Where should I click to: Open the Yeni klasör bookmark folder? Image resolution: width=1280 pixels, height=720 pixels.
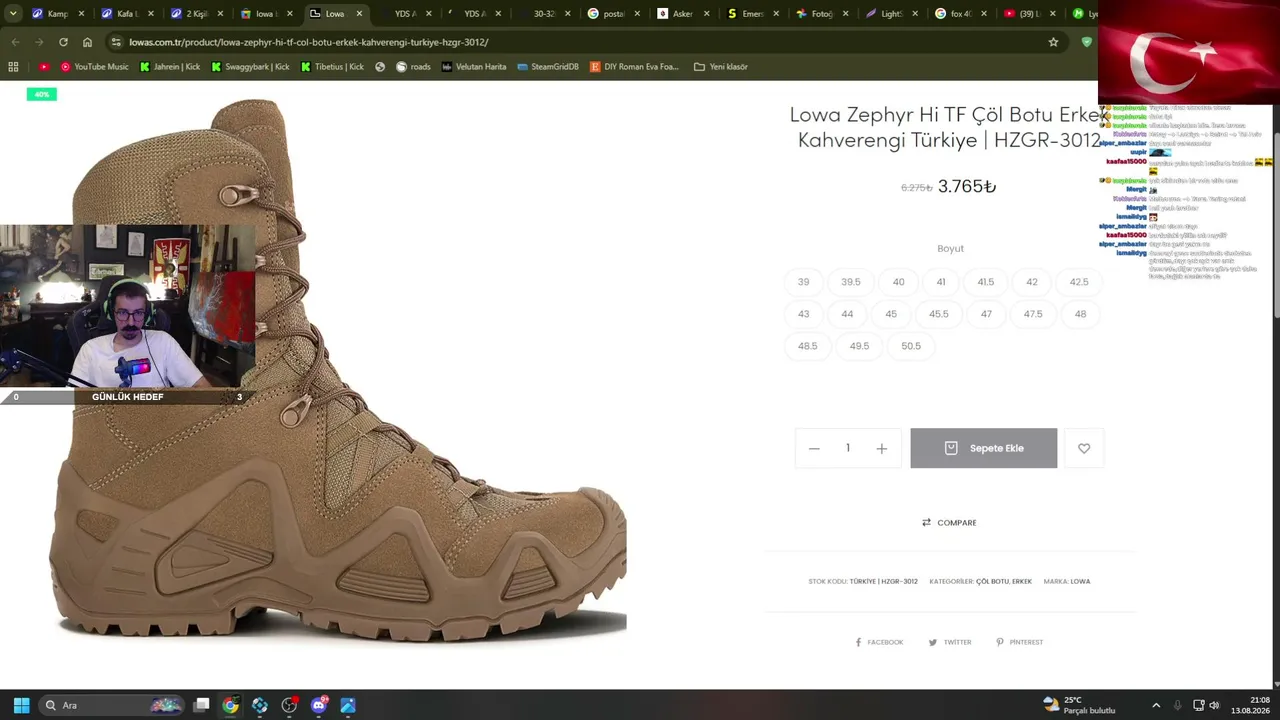click(x=721, y=67)
